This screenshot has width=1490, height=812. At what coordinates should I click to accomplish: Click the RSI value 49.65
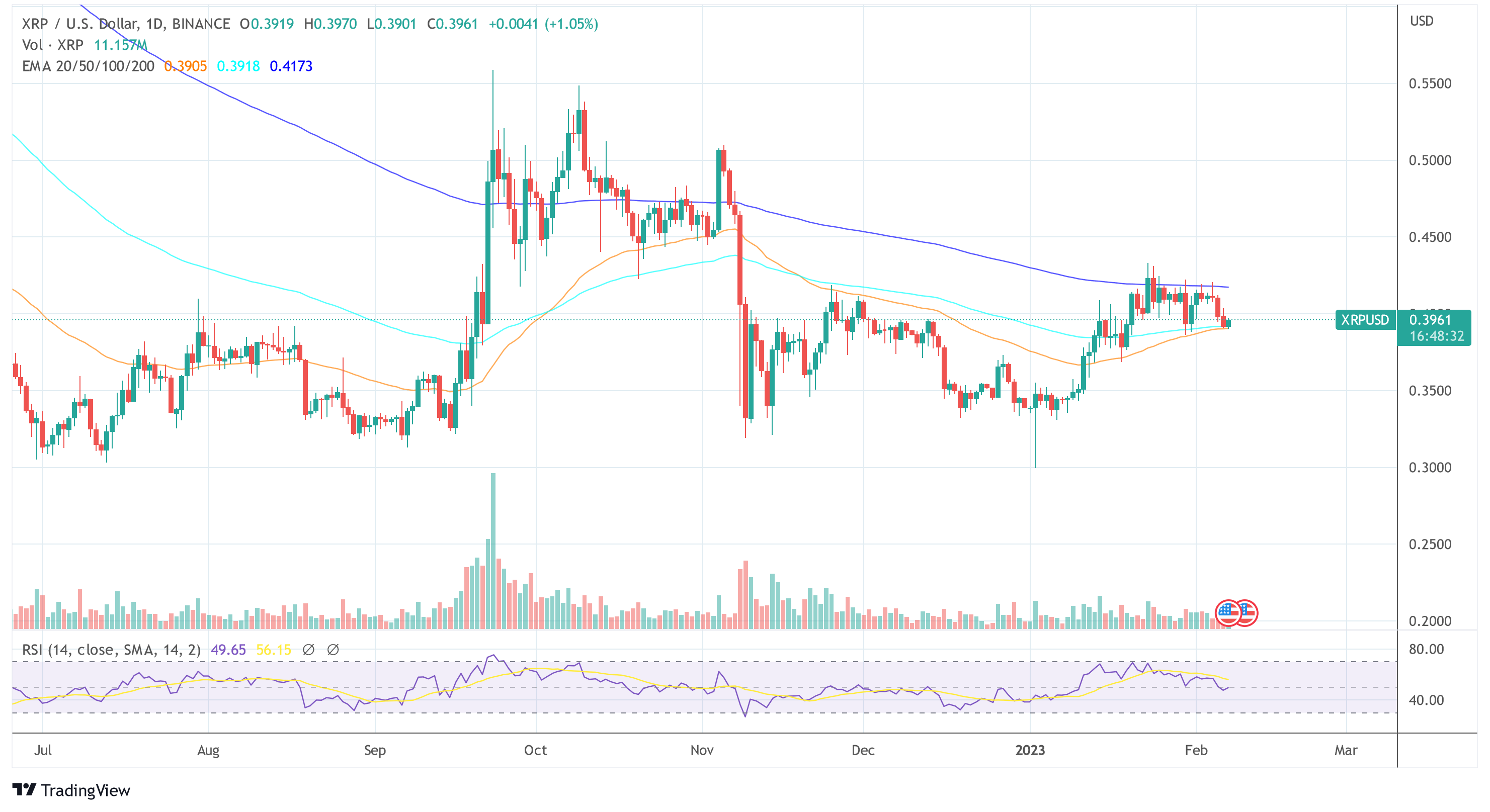[228, 650]
